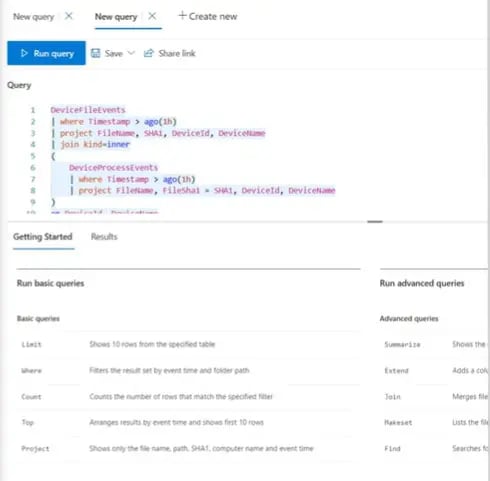This screenshot has width=490, height=481.
Task: Click the Where basic query
Action: click(x=31, y=370)
